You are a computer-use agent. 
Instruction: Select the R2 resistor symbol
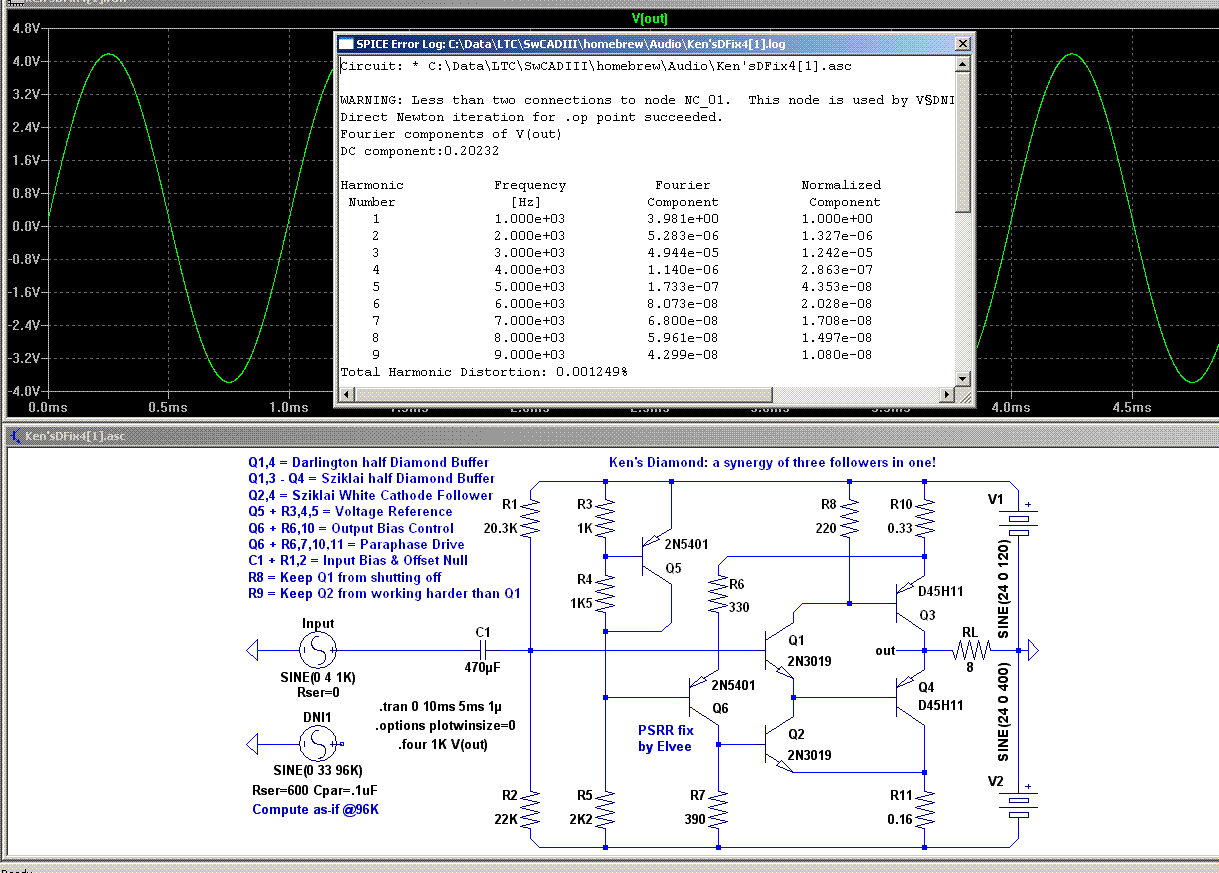tap(531, 809)
